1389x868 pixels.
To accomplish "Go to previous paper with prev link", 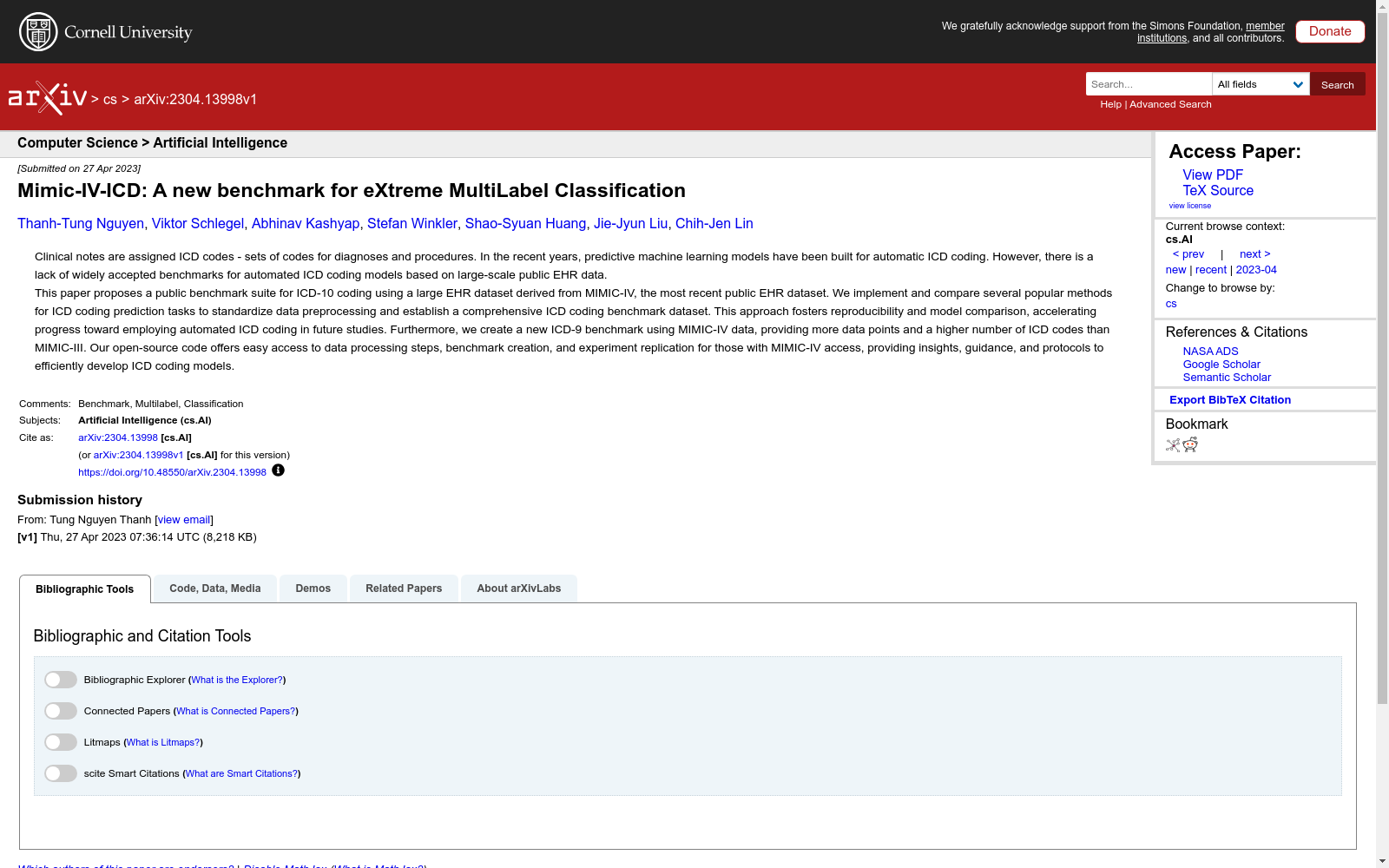I will (x=1188, y=254).
